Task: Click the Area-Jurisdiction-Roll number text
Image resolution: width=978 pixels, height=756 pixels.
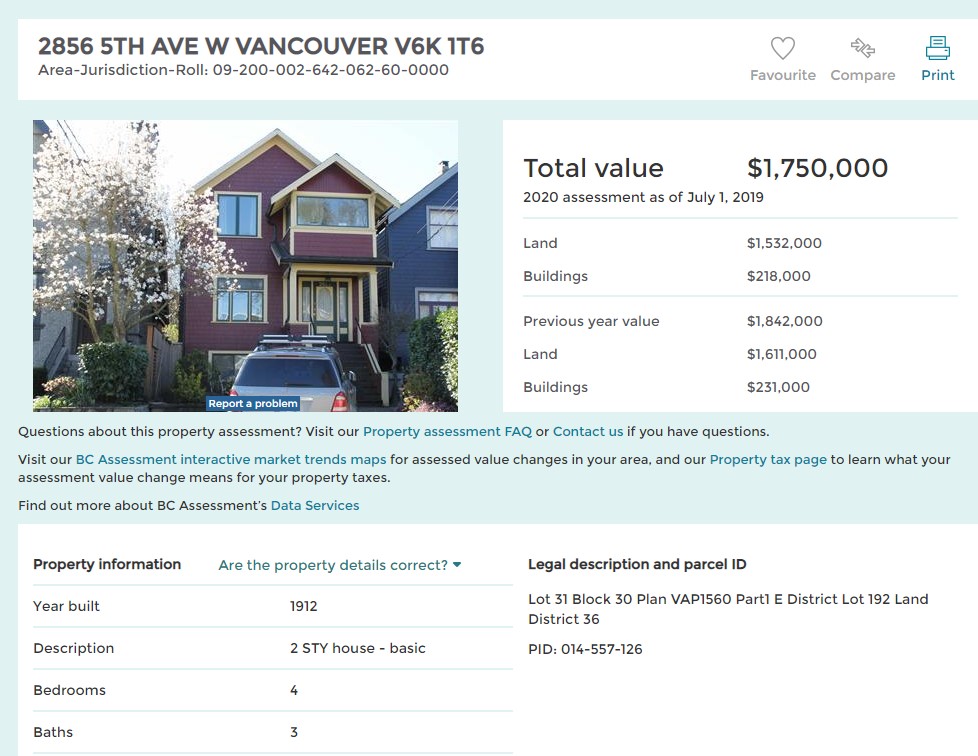Action: pyautogui.click(x=243, y=70)
